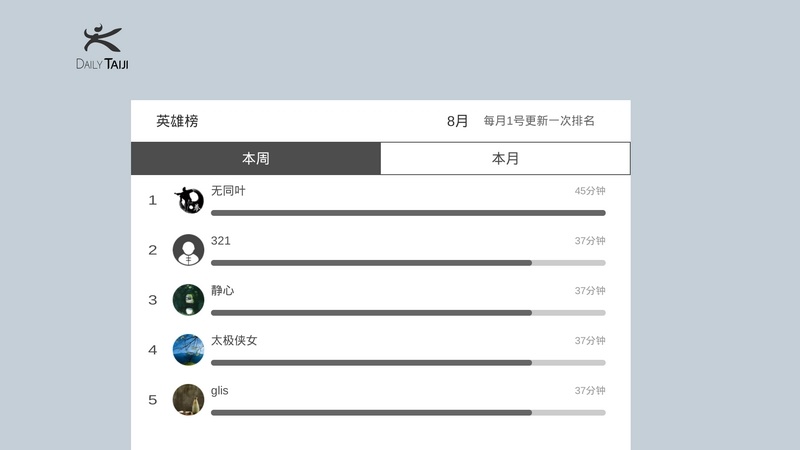
Task: Click the 英雄榜 leaderboard title
Action: point(177,121)
